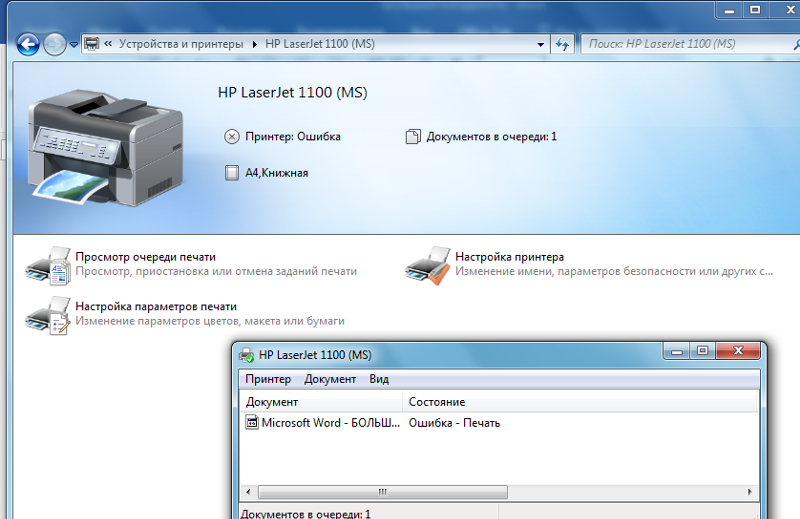This screenshot has height=519, width=800.
Task: Select the А4,Книжная paper text
Action: [x=277, y=173]
